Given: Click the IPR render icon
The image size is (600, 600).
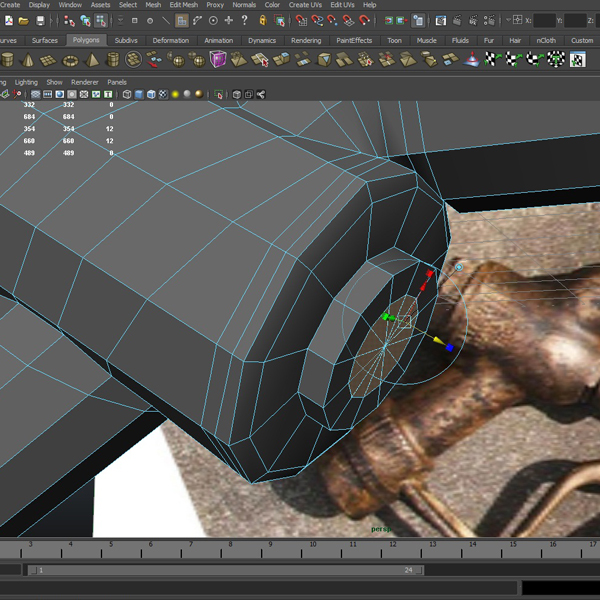Looking at the screenshot, I should [x=473, y=20].
